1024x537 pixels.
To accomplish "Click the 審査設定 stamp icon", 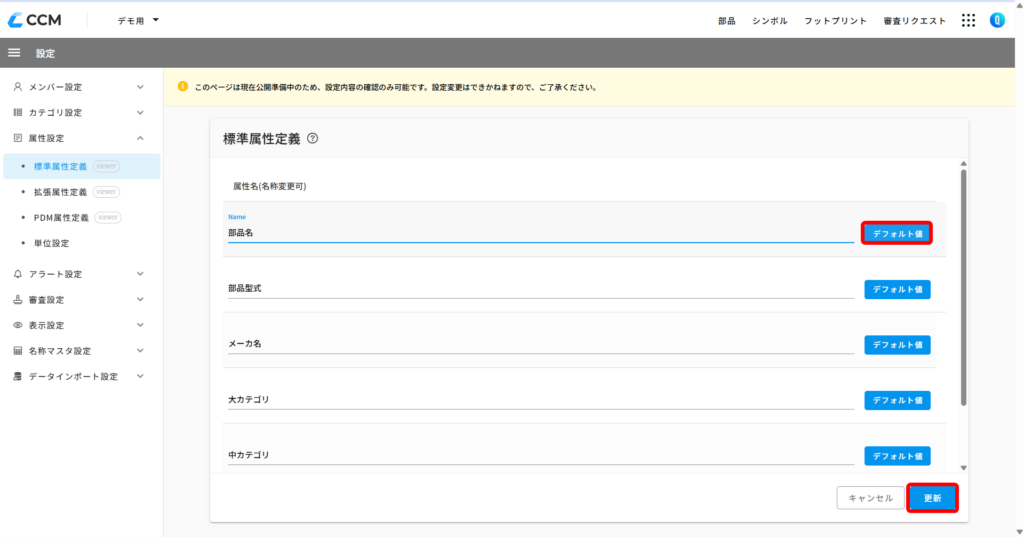I will tap(18, 299).
